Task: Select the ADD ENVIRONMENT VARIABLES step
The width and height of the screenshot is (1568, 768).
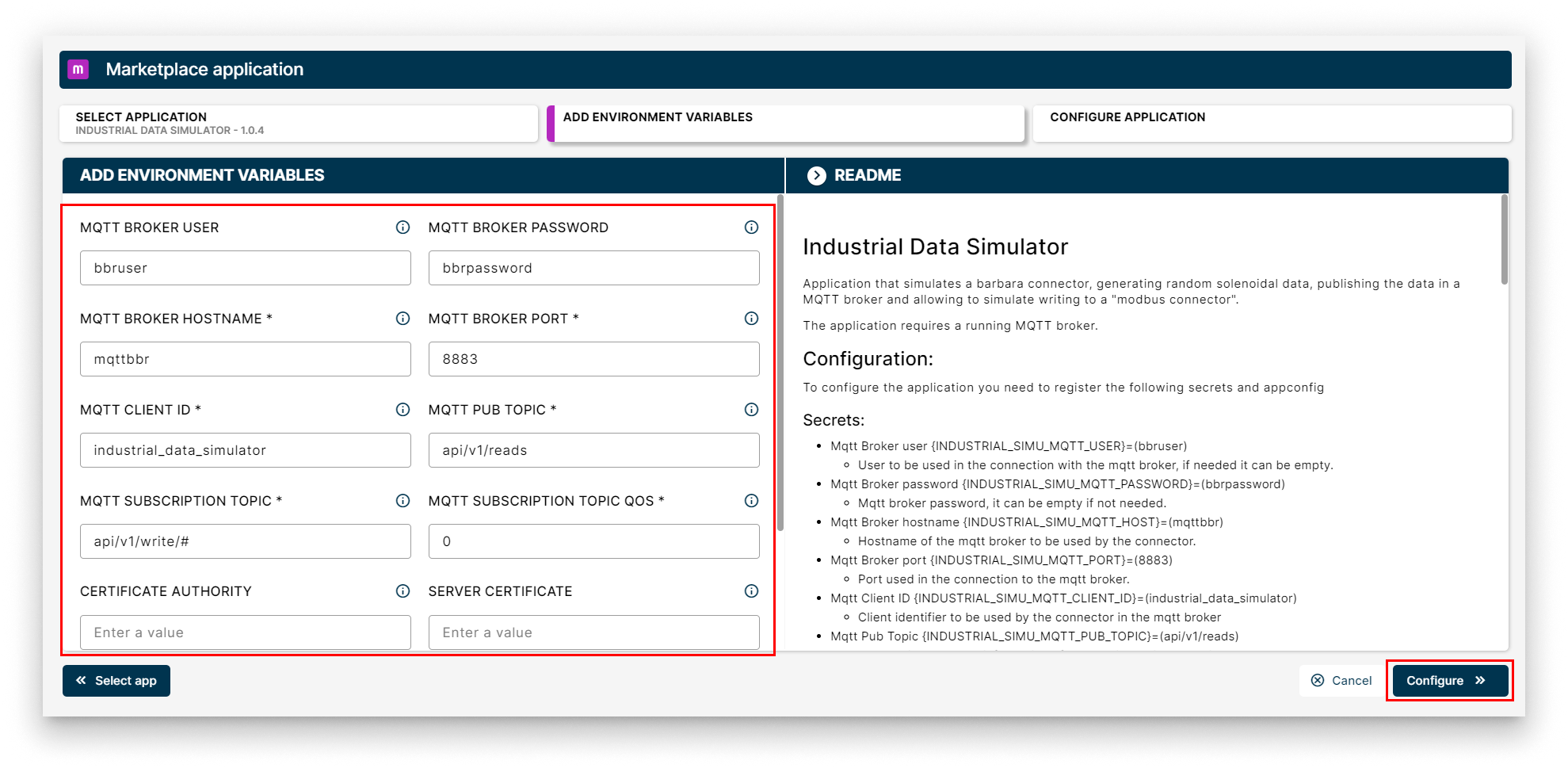Action: coord(786,123)
